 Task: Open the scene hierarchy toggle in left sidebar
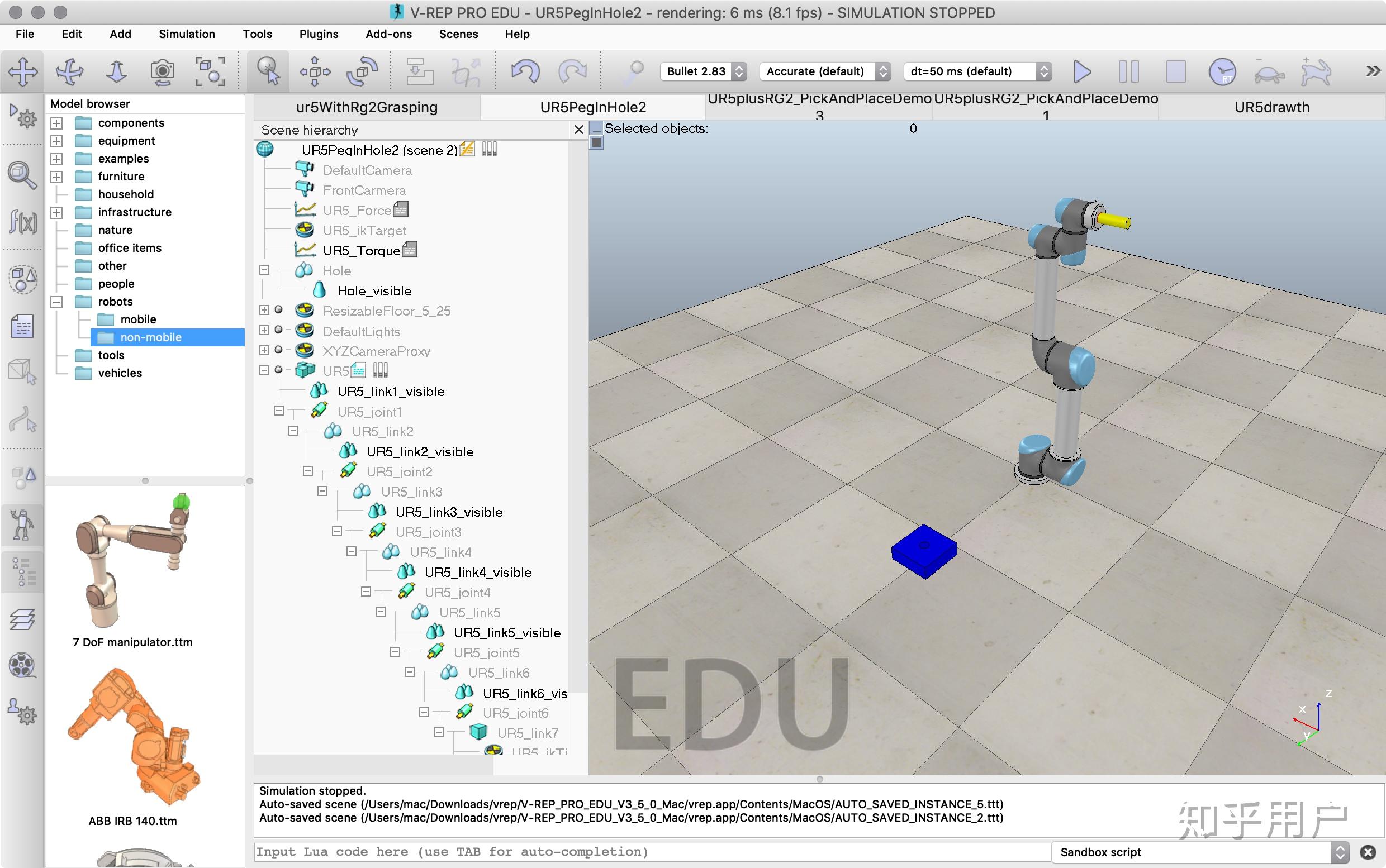pos(22,572)
